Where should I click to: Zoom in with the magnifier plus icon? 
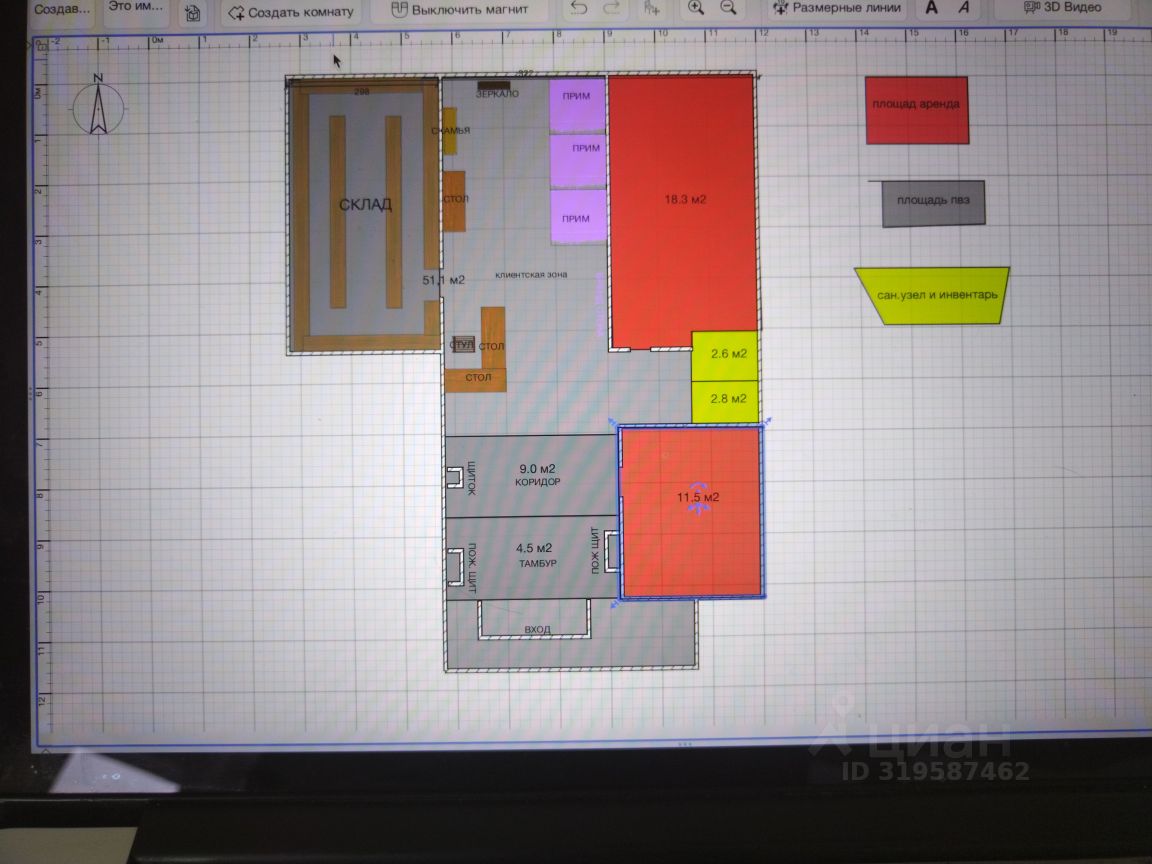pos(695,8)
